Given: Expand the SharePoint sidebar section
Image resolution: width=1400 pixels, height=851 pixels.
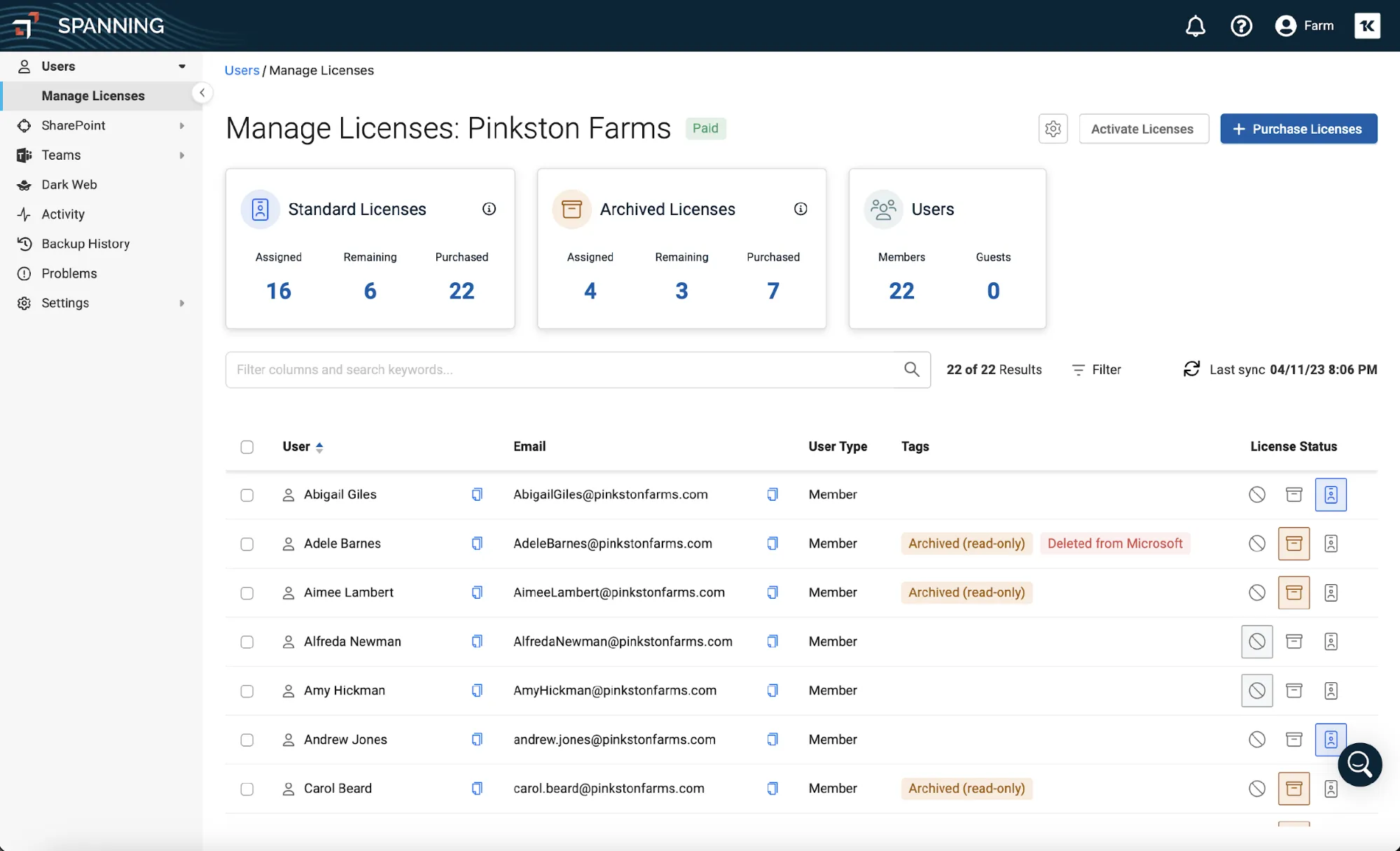Looking at the screenshot, I should [x=181, y=125].
